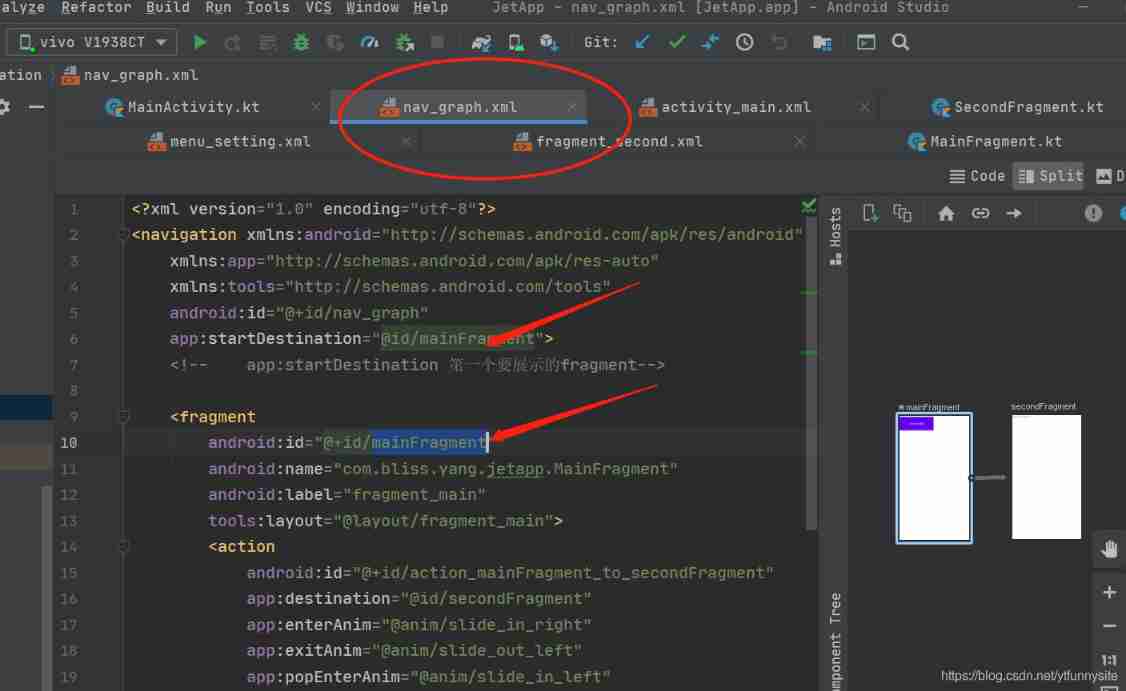Assign start destination with home icon
1126x691 pixels.
click(x=947, y=213)
